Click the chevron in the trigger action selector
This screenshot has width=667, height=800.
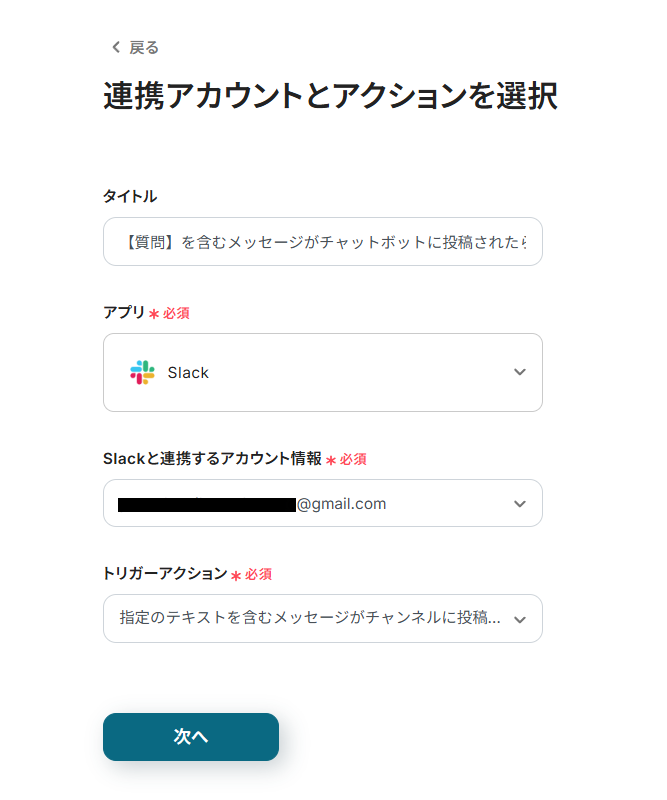519,619
